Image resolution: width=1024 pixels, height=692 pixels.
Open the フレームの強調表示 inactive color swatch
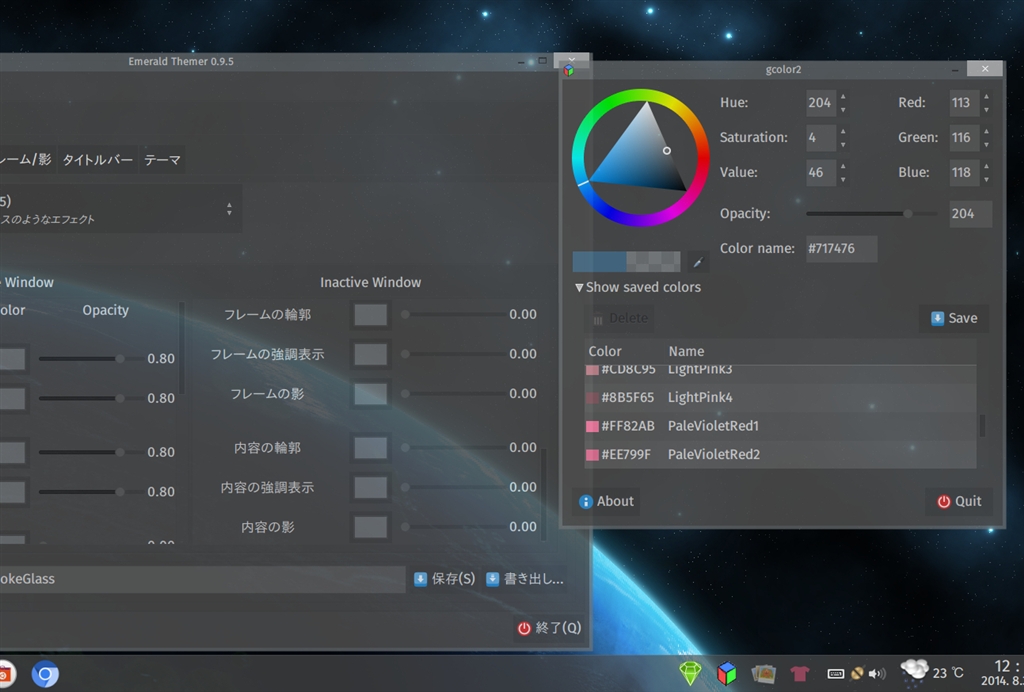click(370, 354)
